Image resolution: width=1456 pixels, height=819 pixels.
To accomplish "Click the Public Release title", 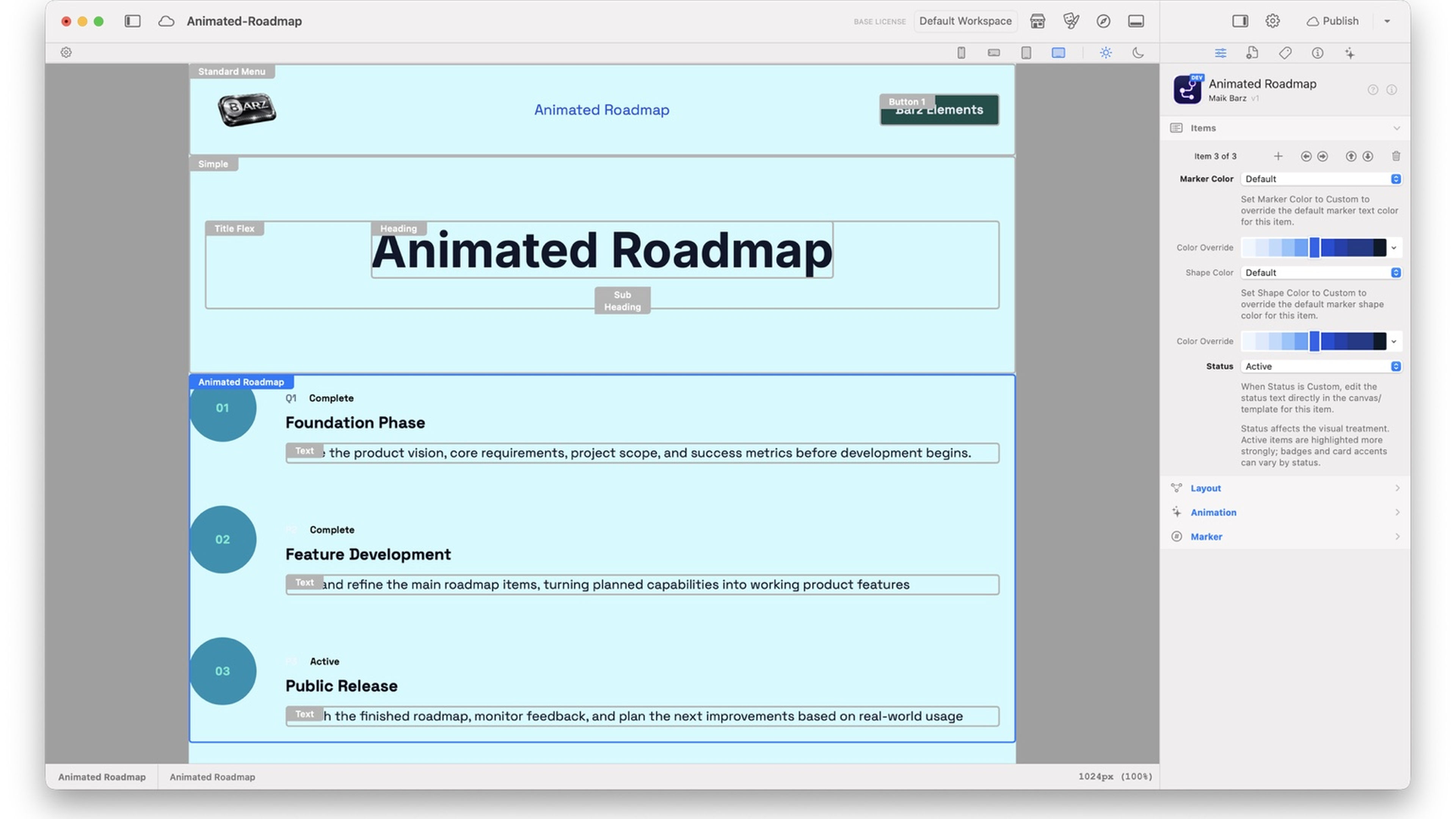I will 341,686.
